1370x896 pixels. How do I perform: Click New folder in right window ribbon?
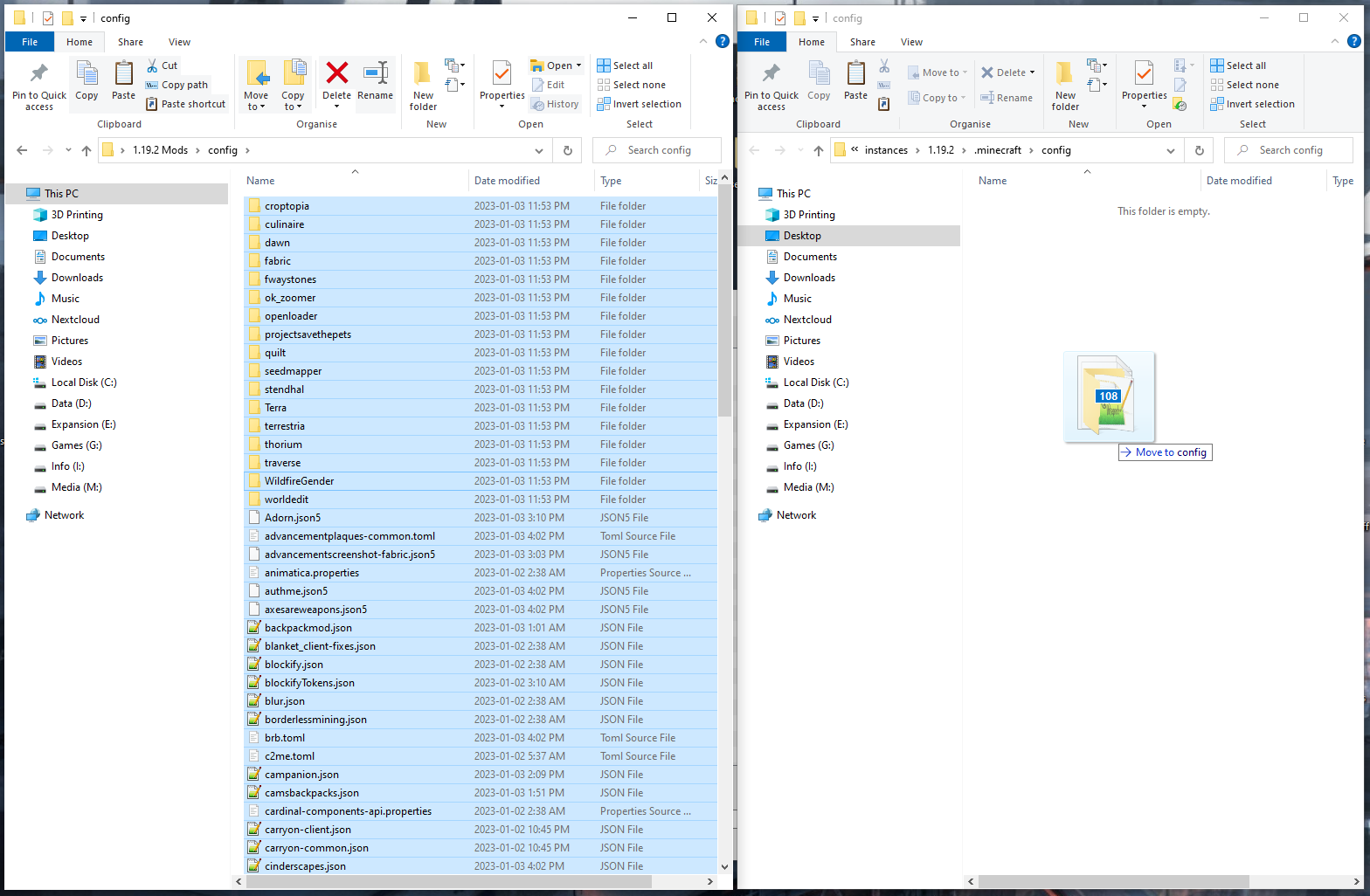coord(1065,86)
